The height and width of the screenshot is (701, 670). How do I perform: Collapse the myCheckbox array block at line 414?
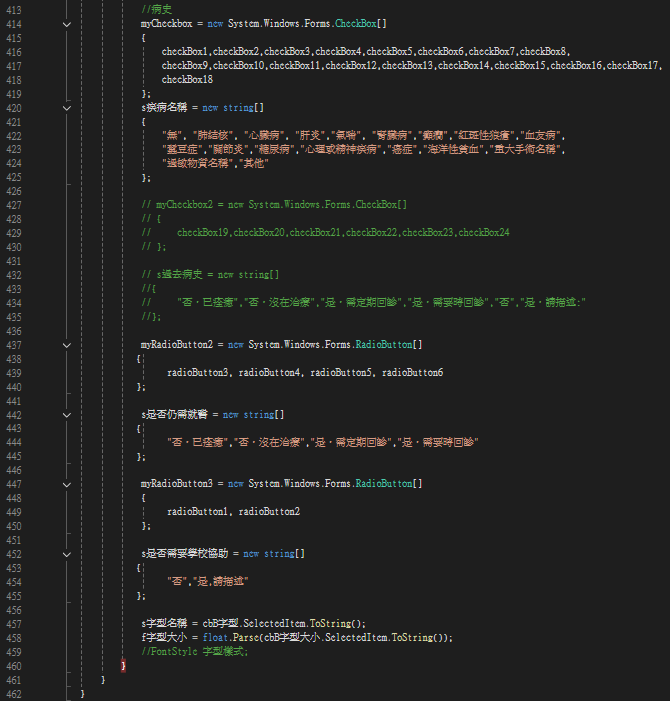click(67, 24)
